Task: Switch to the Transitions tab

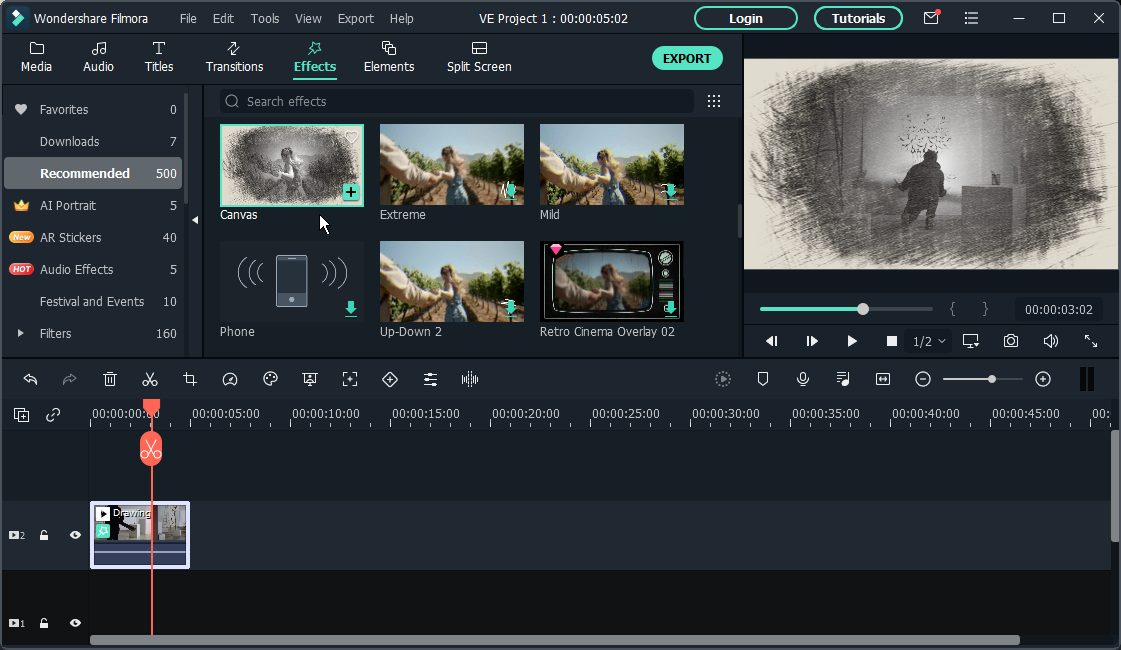Action: [x=234, y=57]
